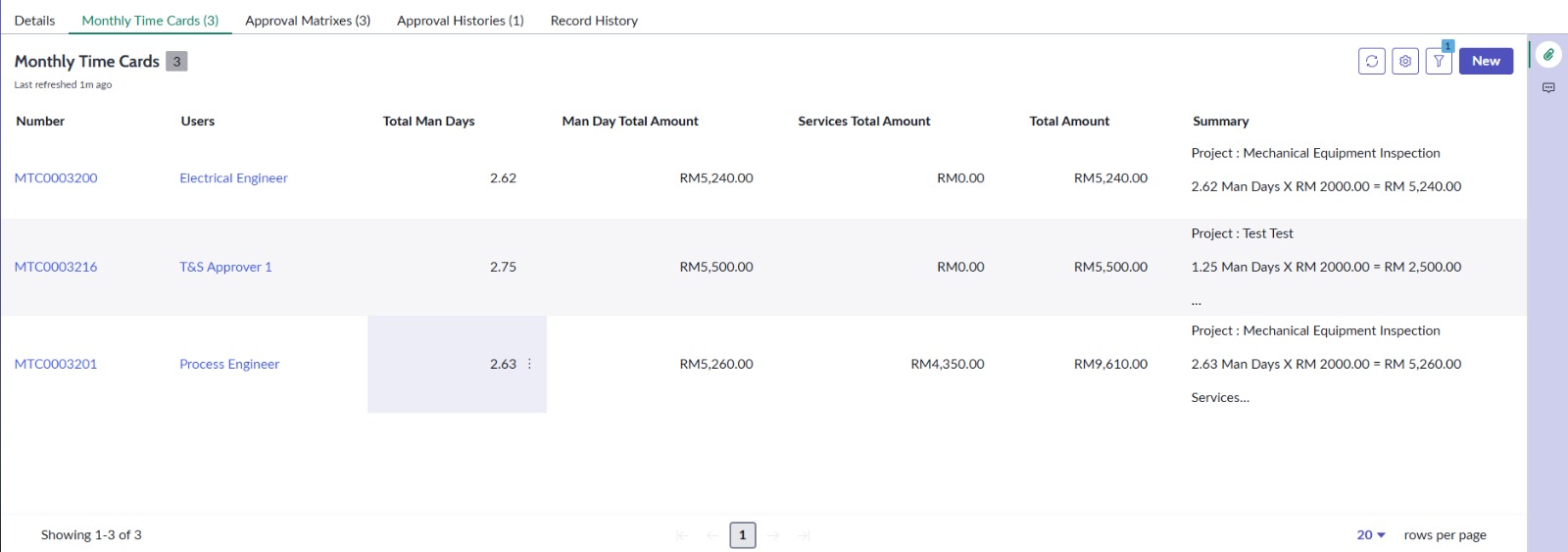
Task: Go to the previous page arrow
Action: pos(712,535)
